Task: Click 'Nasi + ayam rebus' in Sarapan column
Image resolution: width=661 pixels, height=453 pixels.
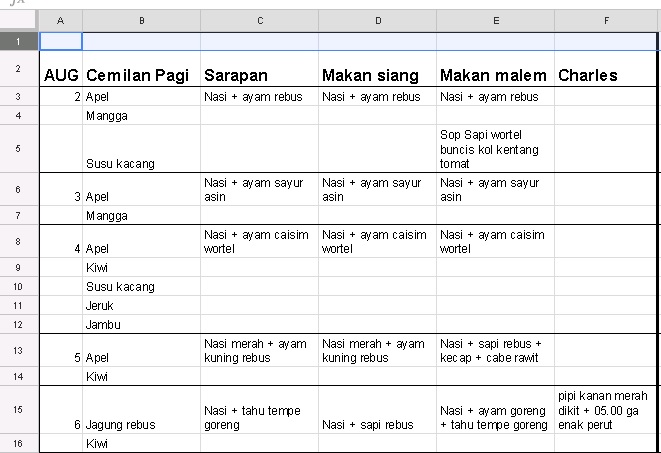Action: [x=260, y=96]
